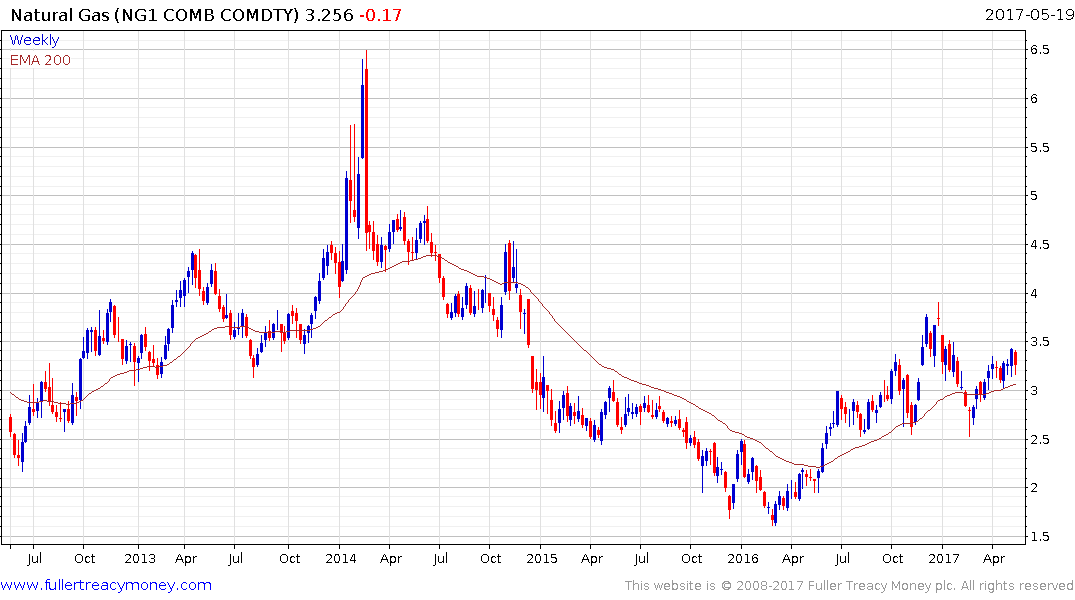This screenshot has height=600, width=1075.
Task: Click the 2016 x-axis label
Action: point(742,558)
